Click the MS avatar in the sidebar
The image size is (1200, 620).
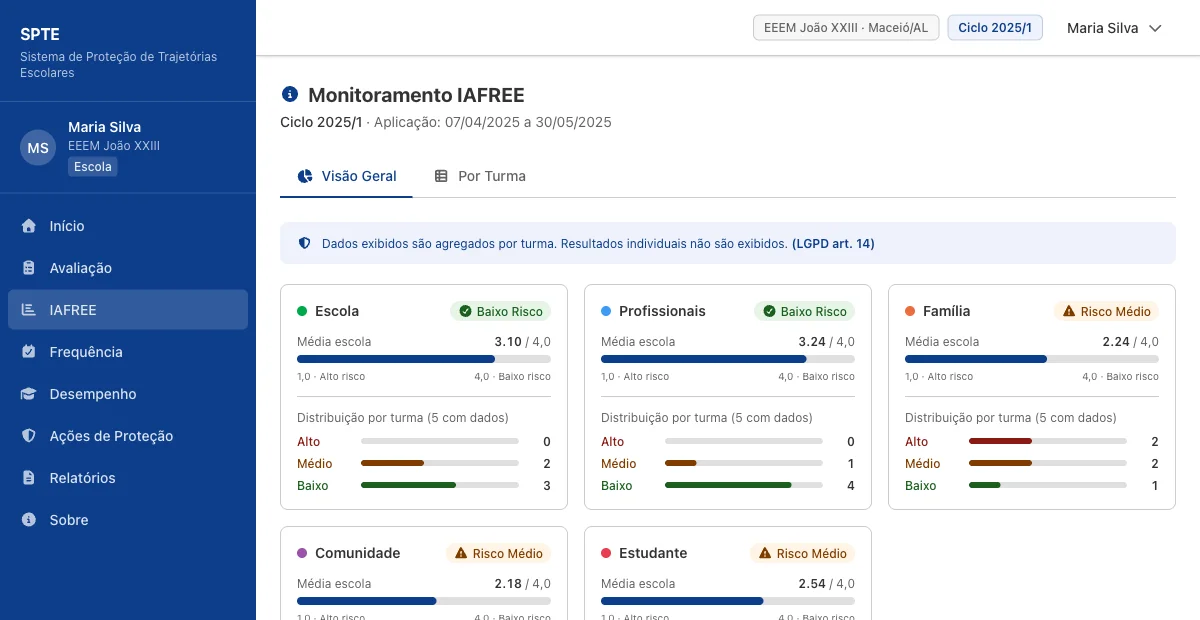pyautogui.click(x=38, y=148)
